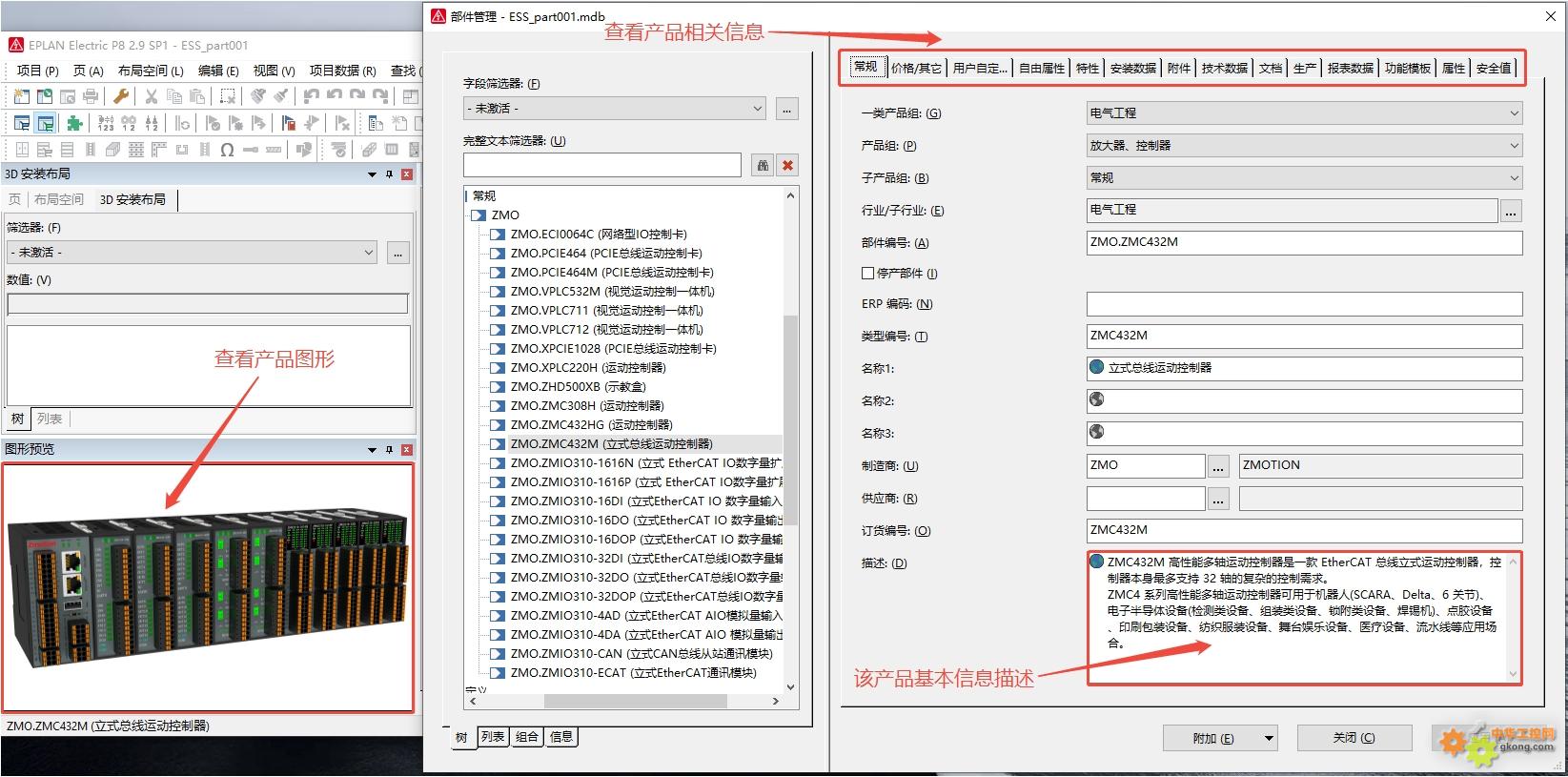Click the 关闭 button
The image size is (1568, 777).
coord(1354,738)
